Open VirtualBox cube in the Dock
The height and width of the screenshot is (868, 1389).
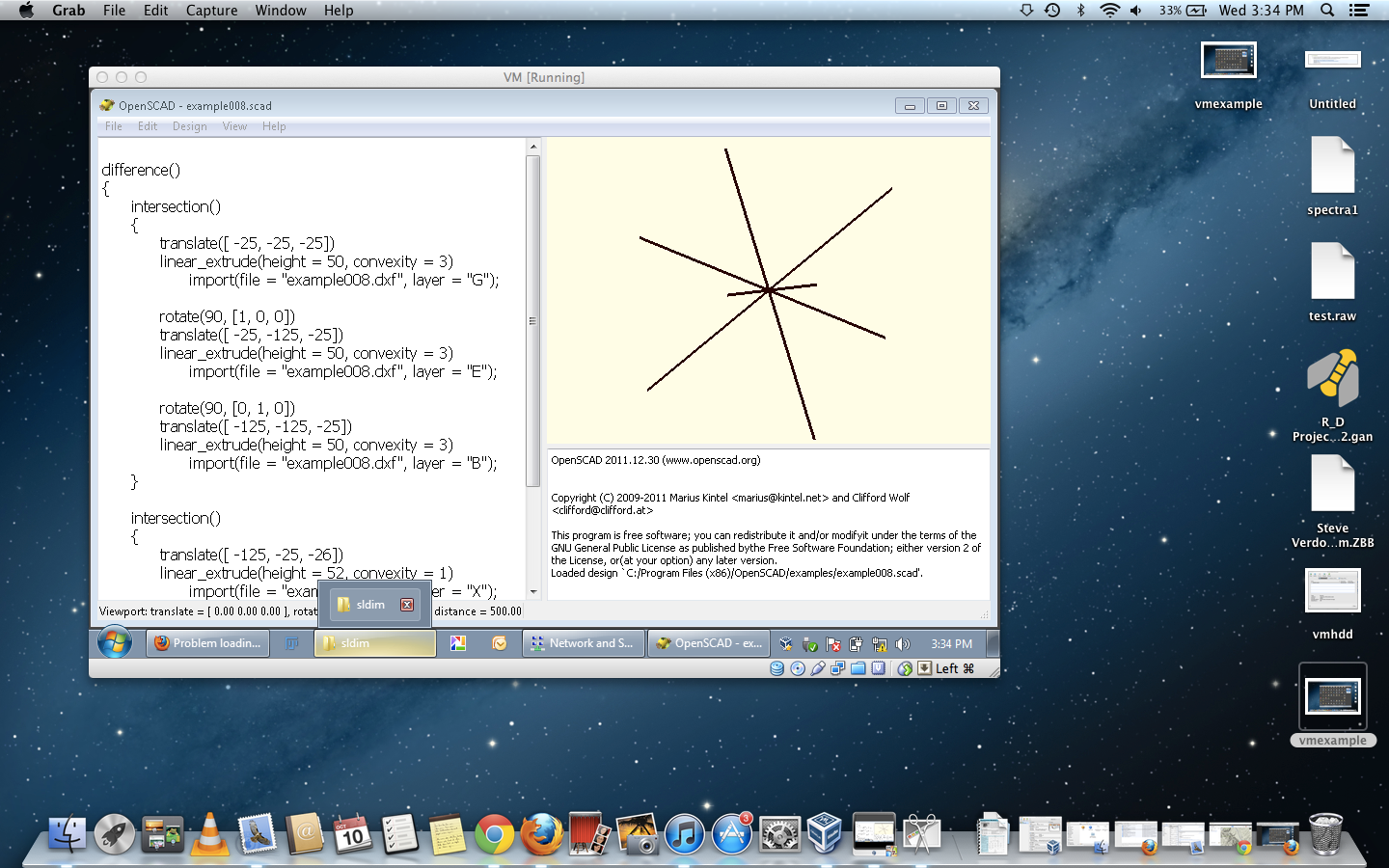pos(826,834)
